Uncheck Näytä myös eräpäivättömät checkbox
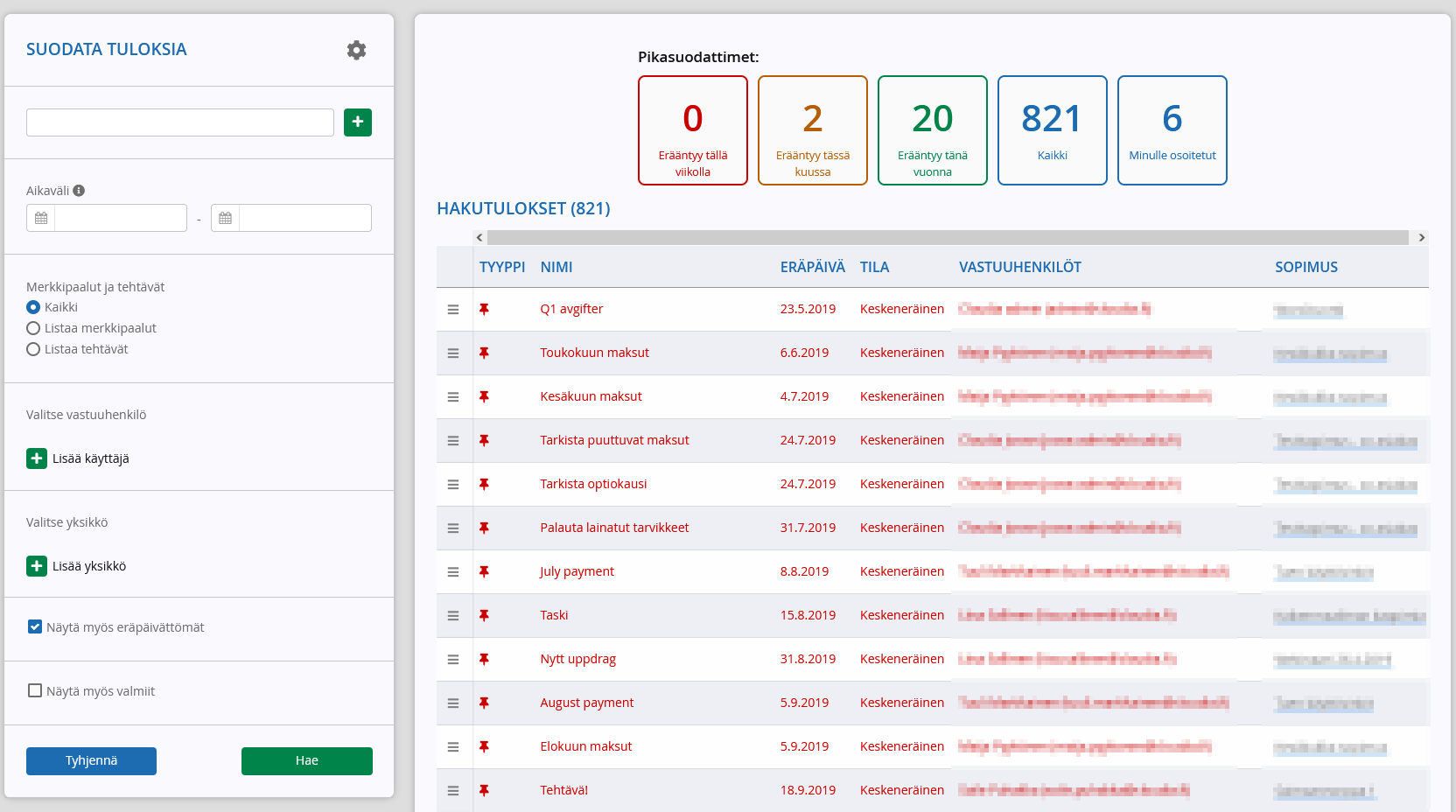The width and height of the screenshot is (1456, 812). [35, 626]
